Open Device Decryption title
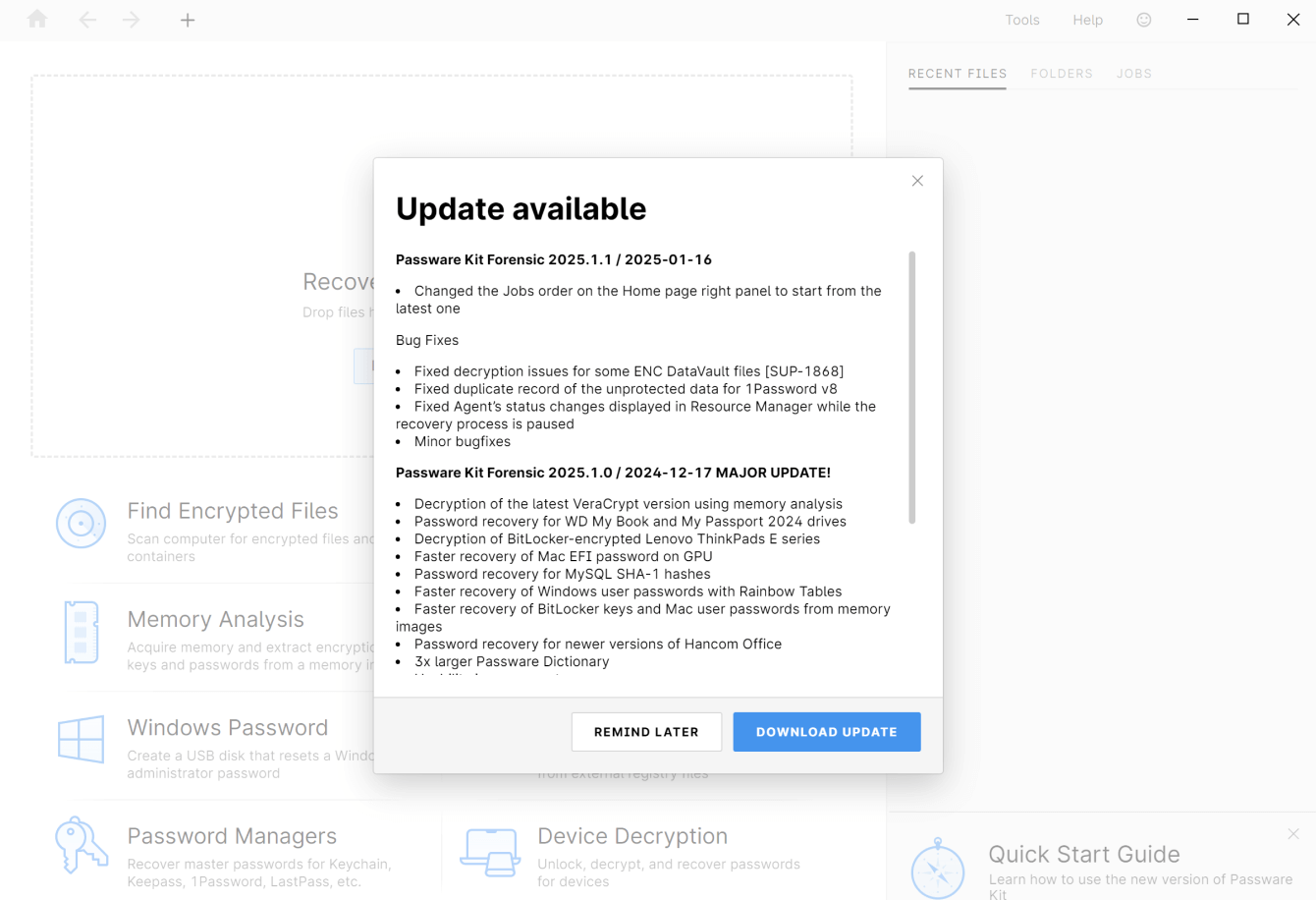1316x900 pixels. pyautogui.click(x=632, y=836)
